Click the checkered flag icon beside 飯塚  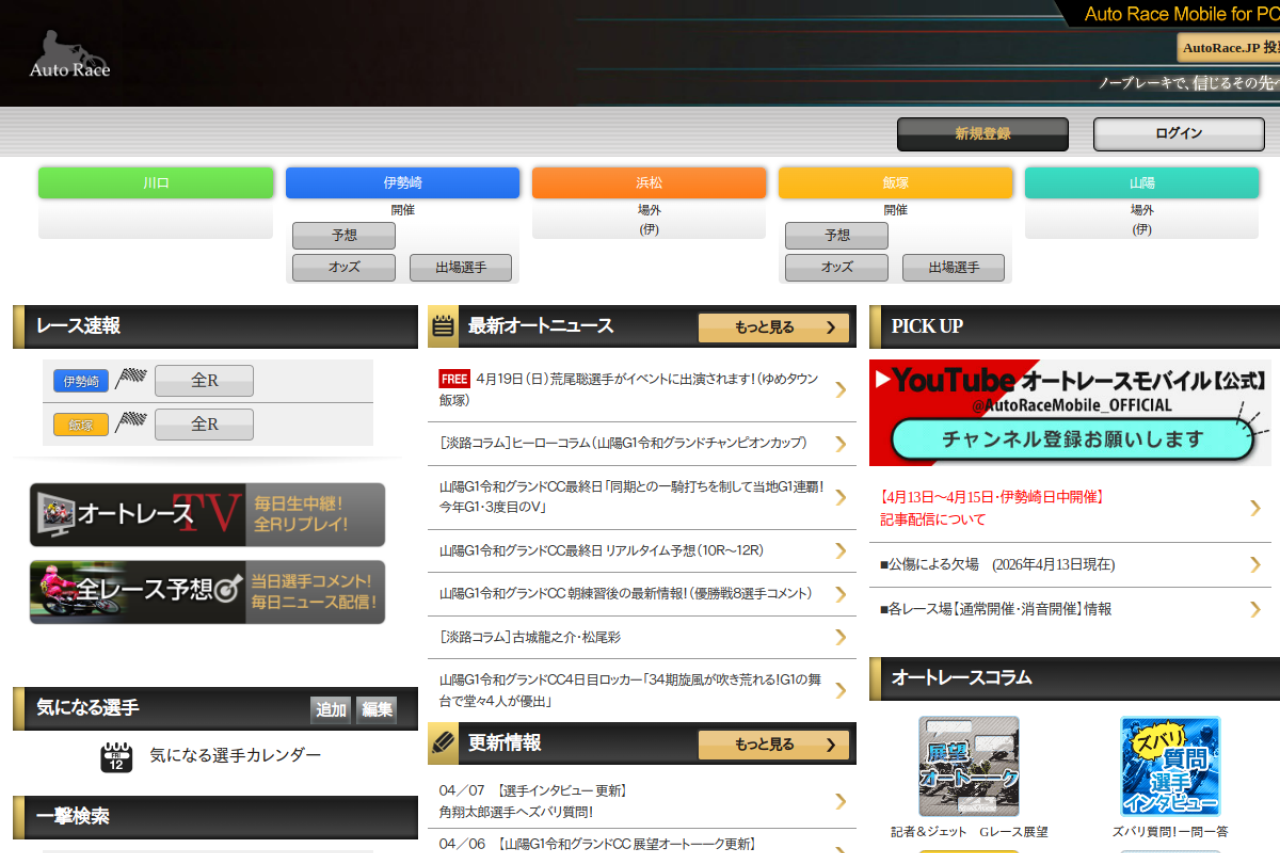coord(131,424)
